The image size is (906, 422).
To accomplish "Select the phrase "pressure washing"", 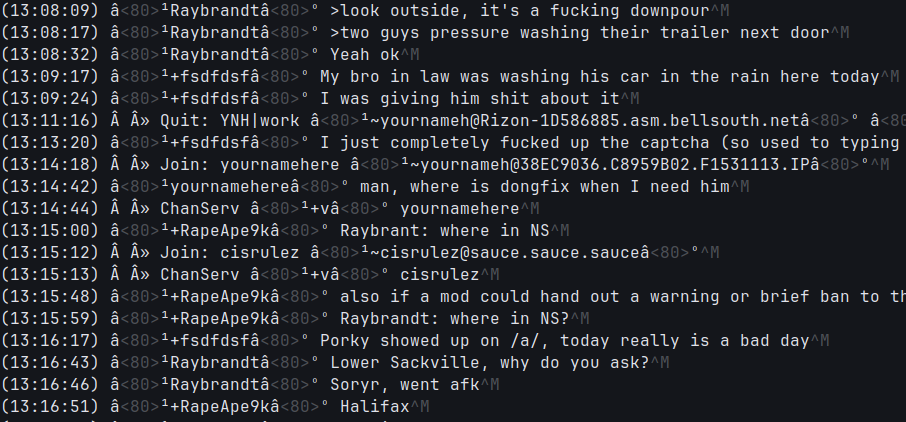I will pos(506,32).
